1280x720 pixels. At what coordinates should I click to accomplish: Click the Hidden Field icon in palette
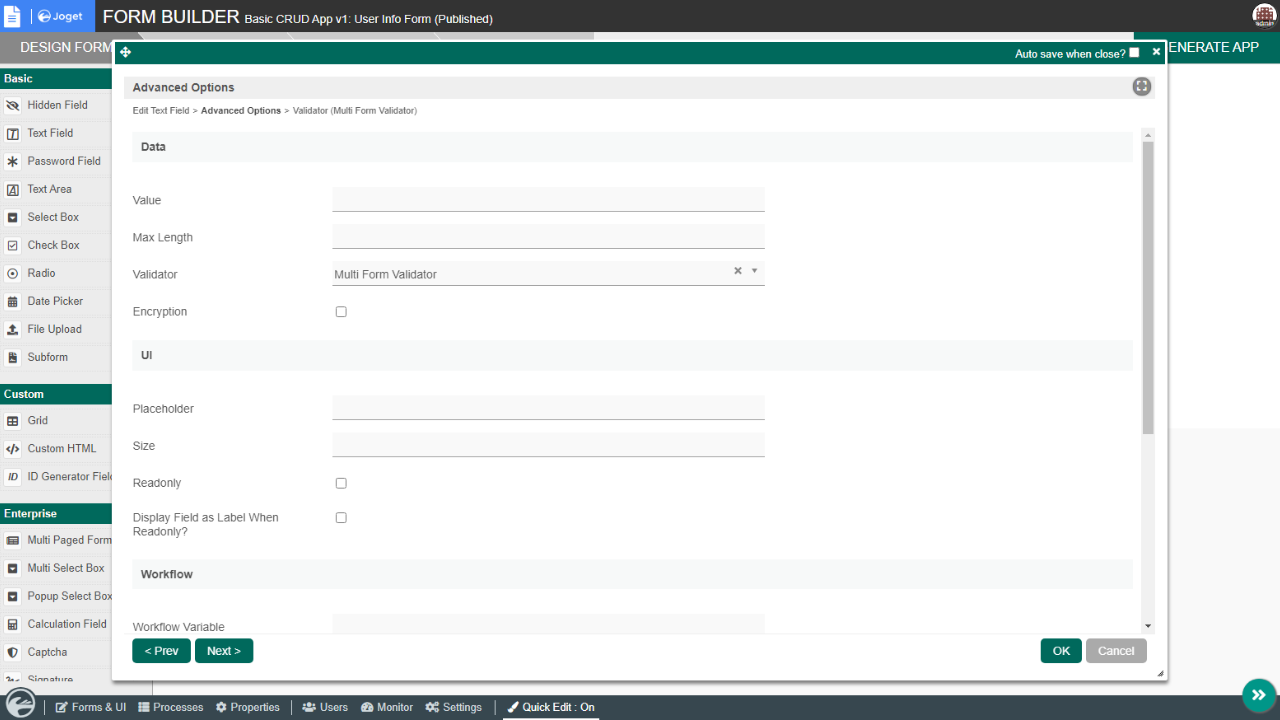tap(13, 105)
